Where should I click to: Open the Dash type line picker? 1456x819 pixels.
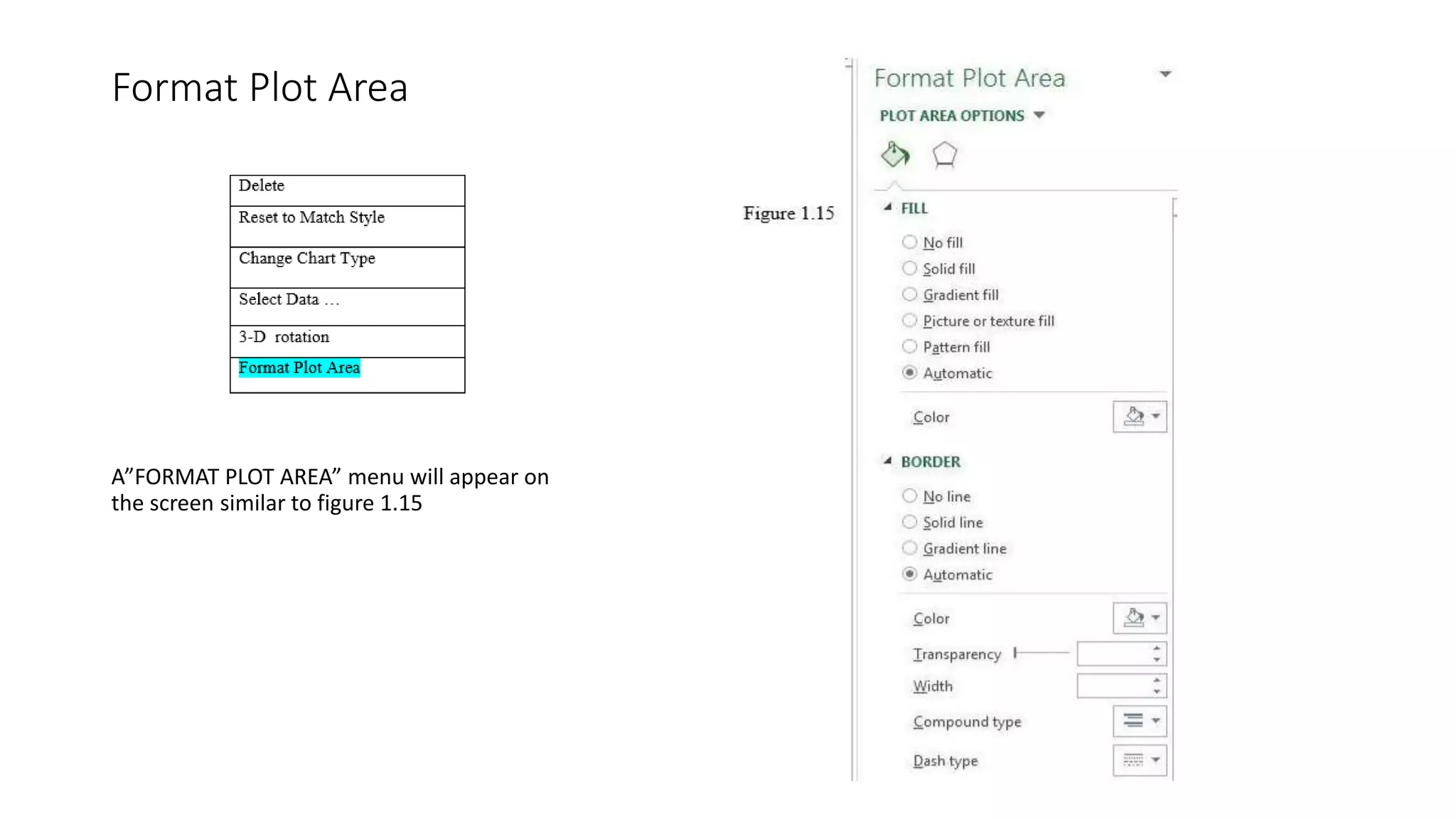click(x=1139, y=760)
